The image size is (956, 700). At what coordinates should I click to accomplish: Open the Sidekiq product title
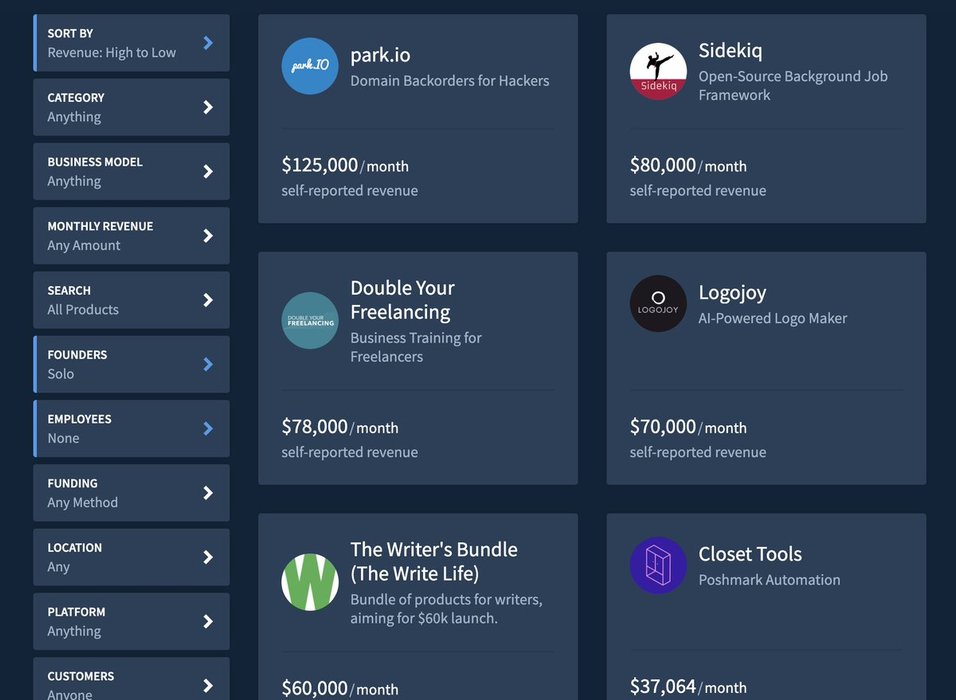730,50
